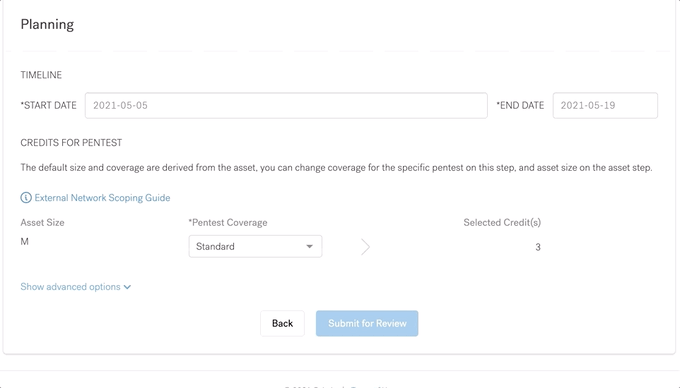Focus the End Date field showing 2021-05-19
The width and height of the screenshot is (680, 388).
605,105
